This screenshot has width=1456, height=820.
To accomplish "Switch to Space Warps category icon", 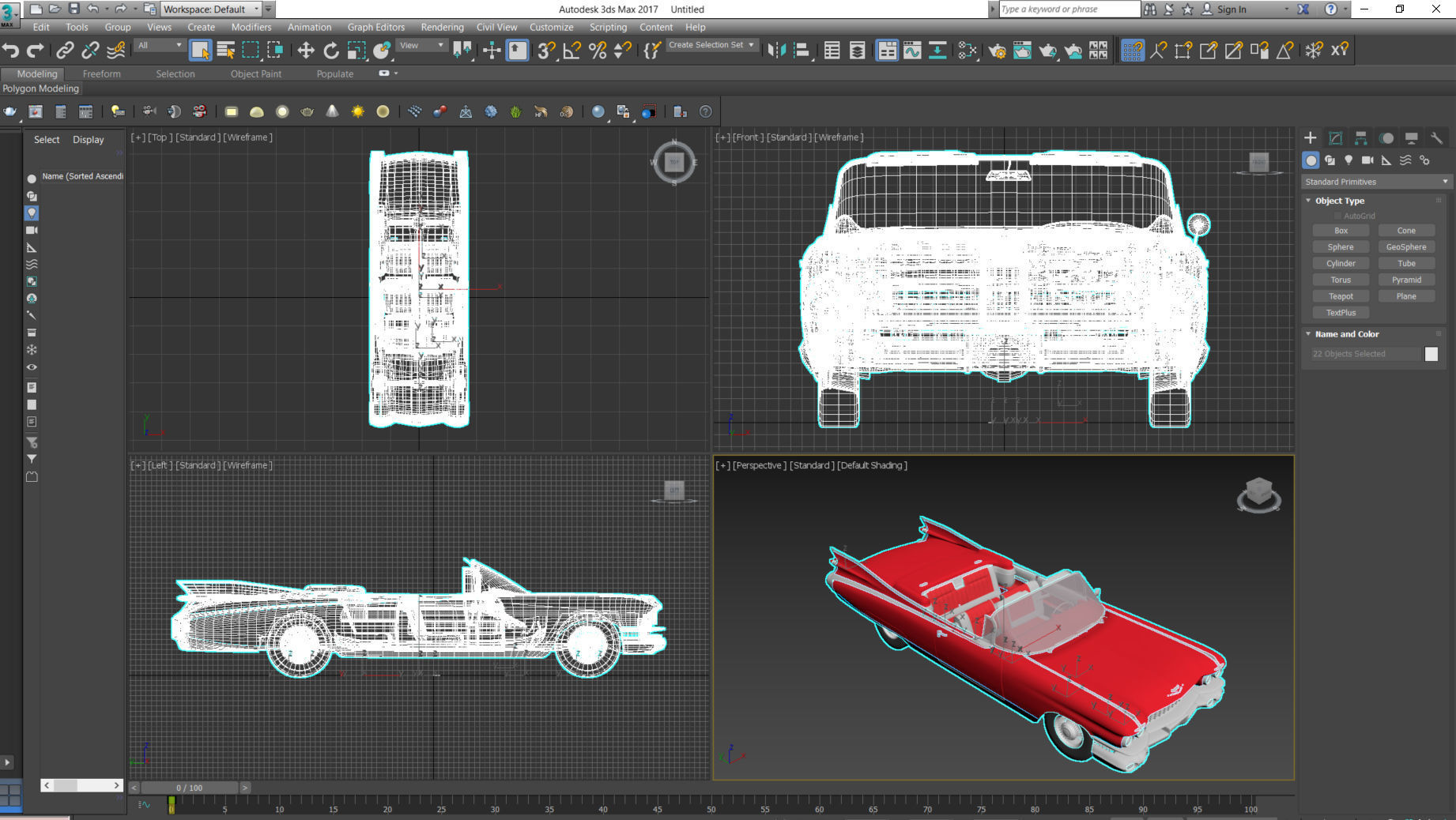I will pyautogui.click(x=1405, y=160).
